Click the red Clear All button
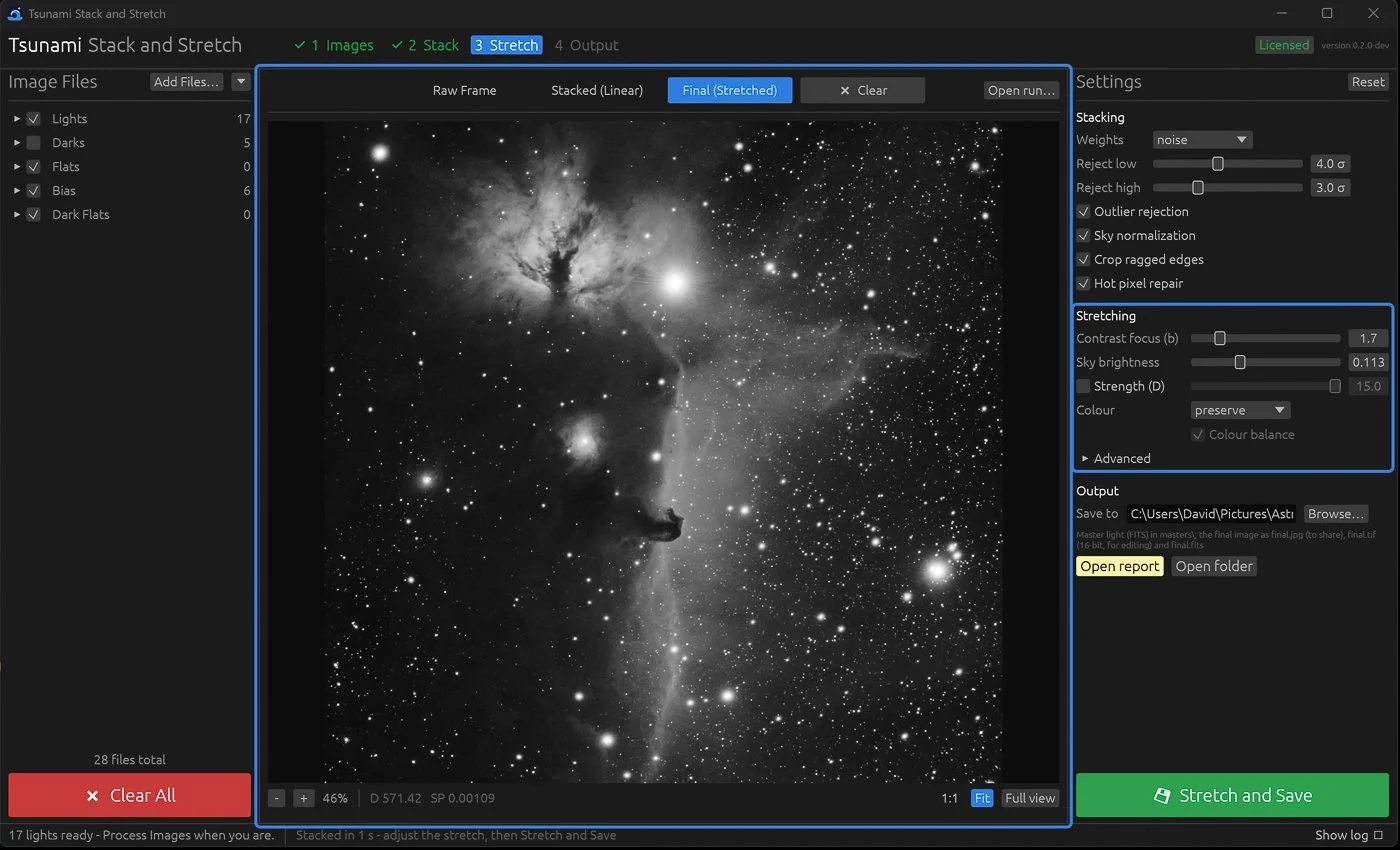 click(130, 795)
